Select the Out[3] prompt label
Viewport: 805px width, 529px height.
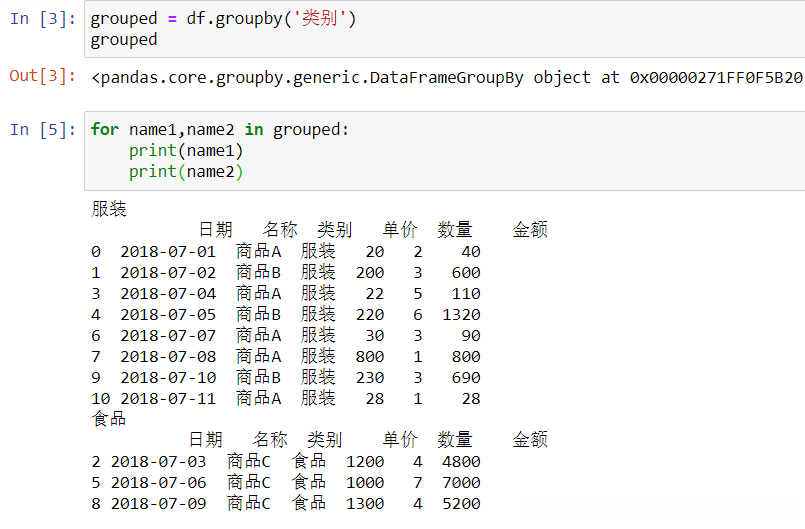click(43, 76)
